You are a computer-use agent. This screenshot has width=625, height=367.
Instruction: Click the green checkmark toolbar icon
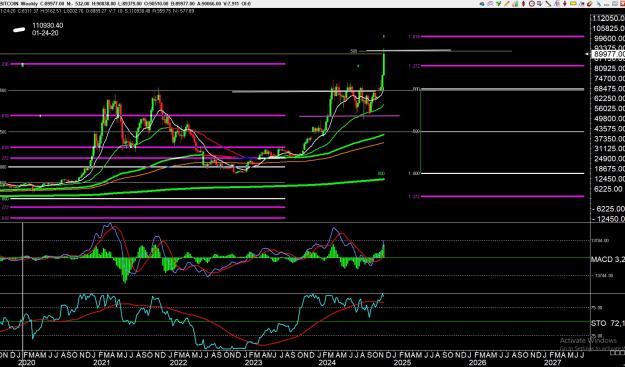pos(499,4)
